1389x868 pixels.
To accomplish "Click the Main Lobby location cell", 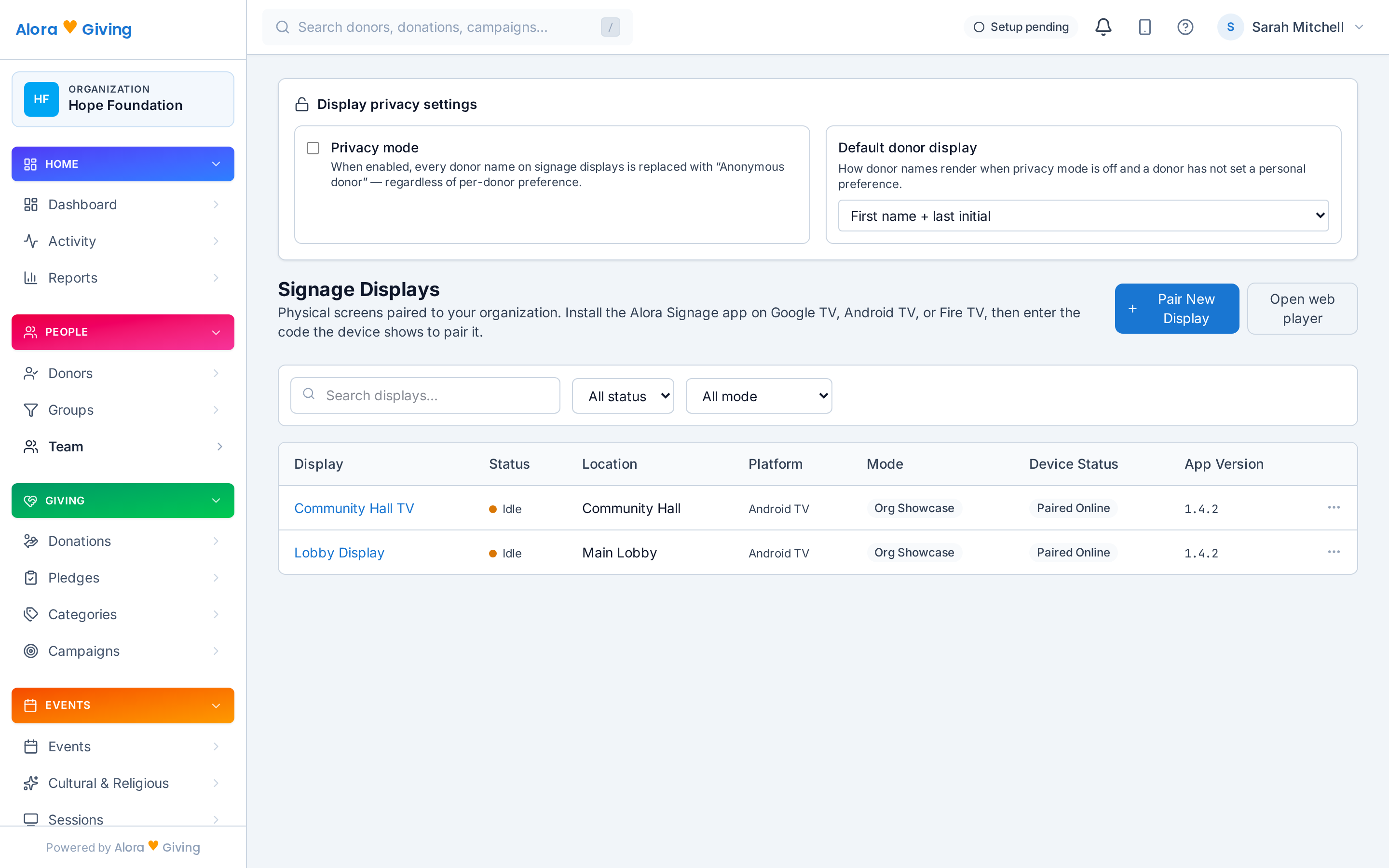I will (x=619, y=552).
